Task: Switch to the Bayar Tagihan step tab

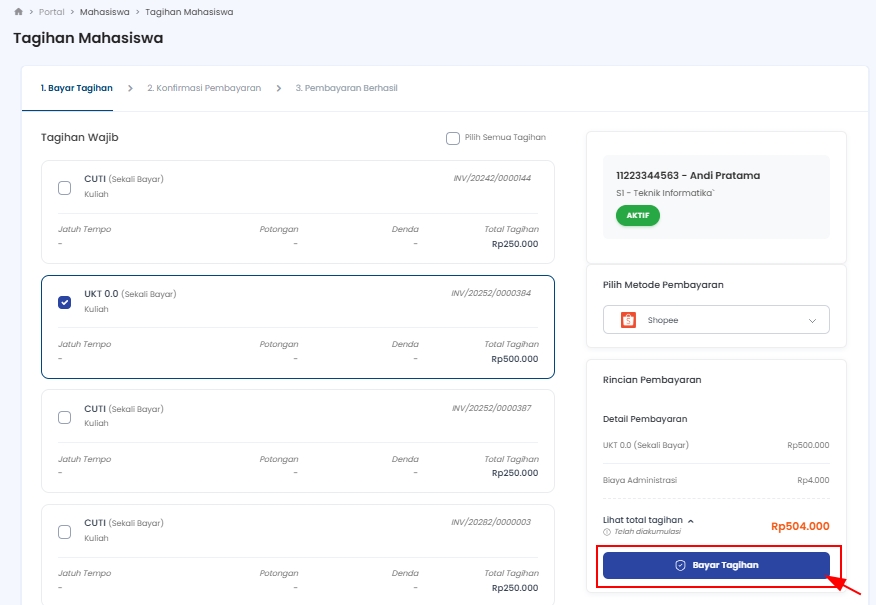Action: point(76,88)
